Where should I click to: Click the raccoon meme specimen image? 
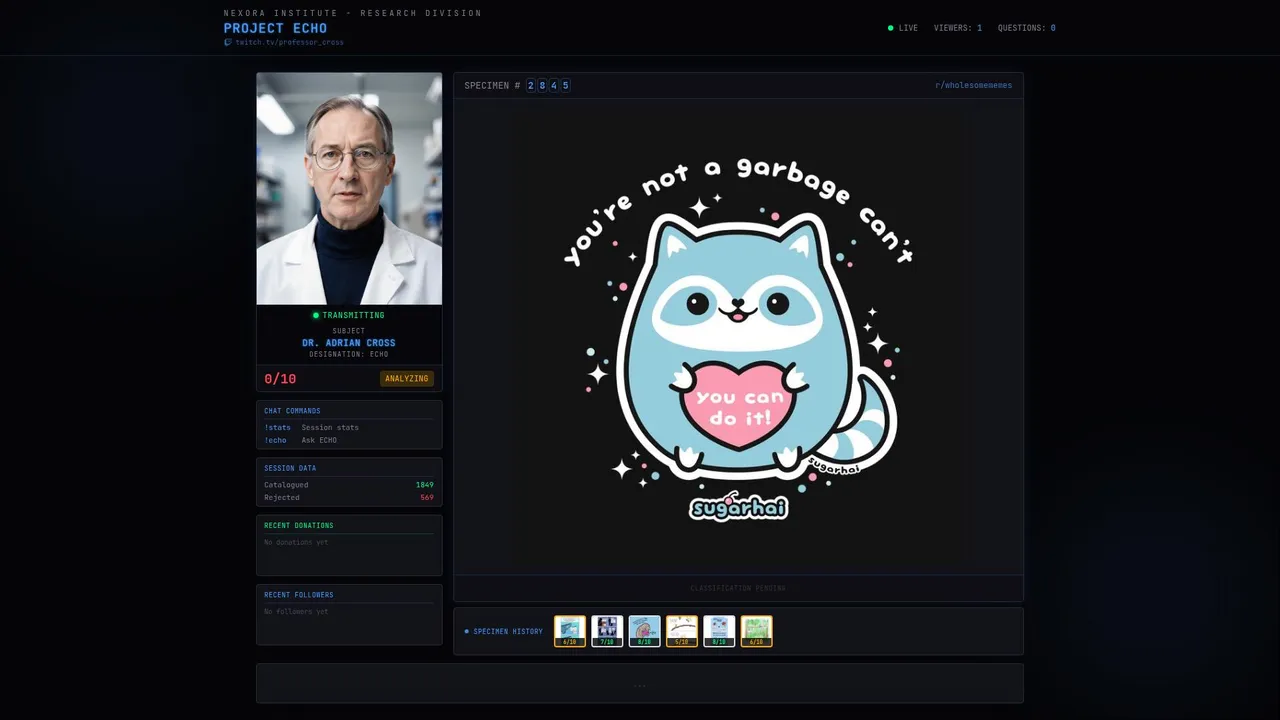[738, 337]
